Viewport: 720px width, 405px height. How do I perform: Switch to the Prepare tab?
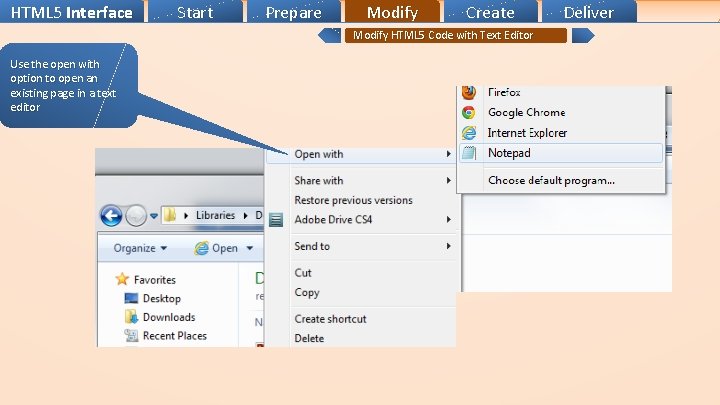(294, 11)
